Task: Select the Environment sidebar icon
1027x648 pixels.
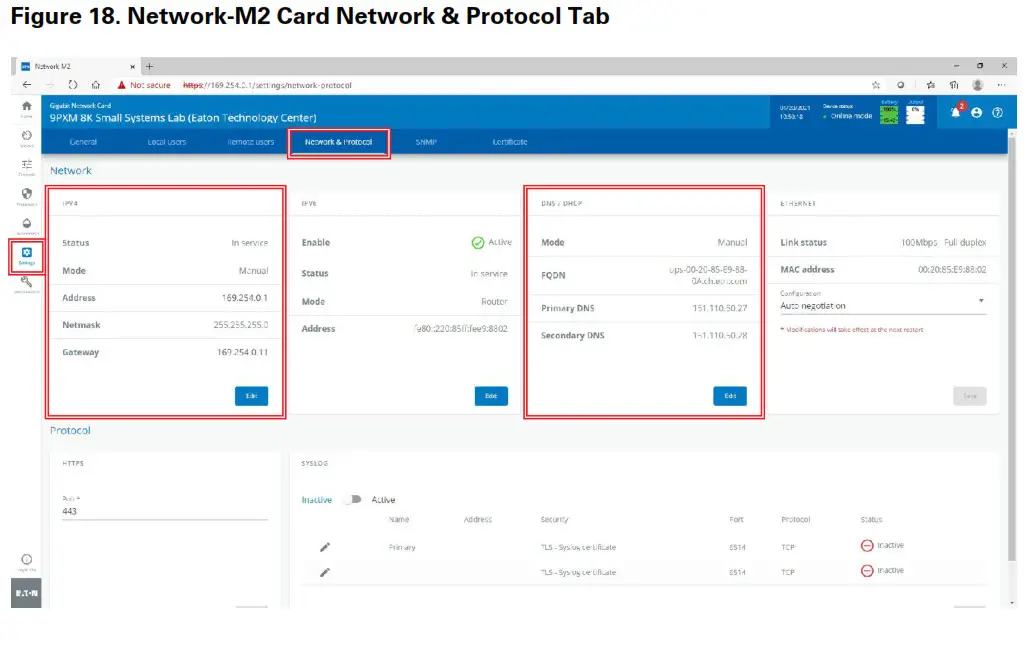Action: coord(26,224)
